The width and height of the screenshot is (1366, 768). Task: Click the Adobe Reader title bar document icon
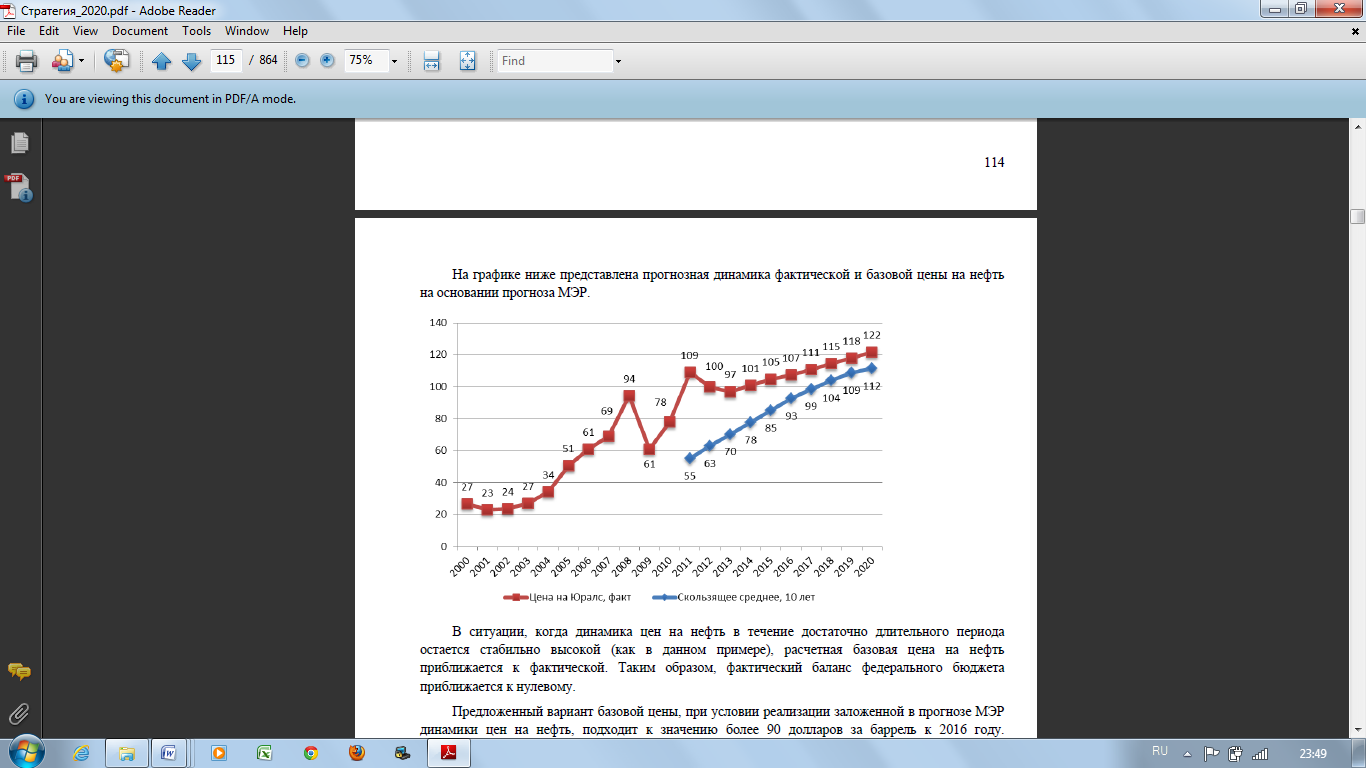(10, 9)
